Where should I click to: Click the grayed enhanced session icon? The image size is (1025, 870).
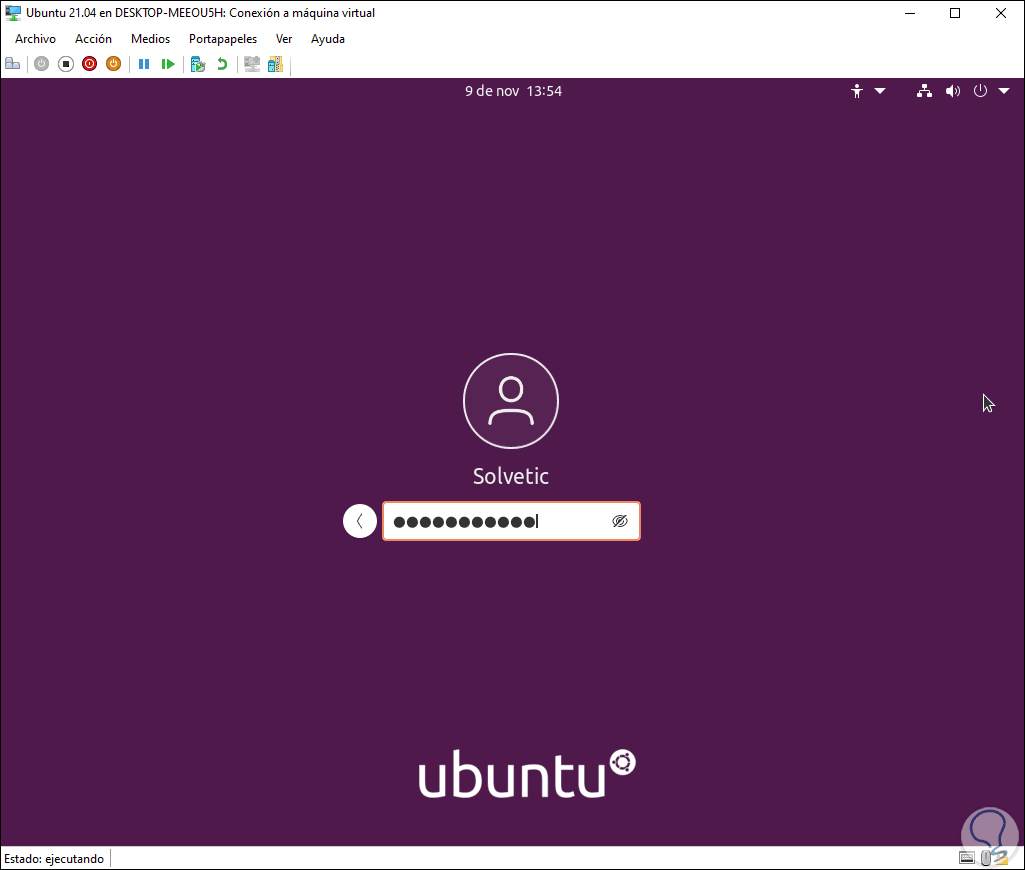click(252, 64)
